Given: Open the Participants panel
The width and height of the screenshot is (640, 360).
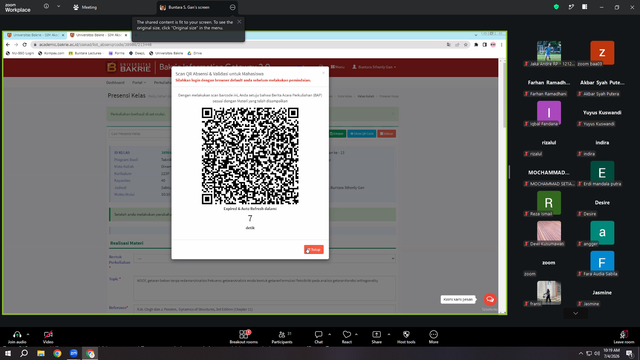Looking at the screenshot, I should point(282,337).
